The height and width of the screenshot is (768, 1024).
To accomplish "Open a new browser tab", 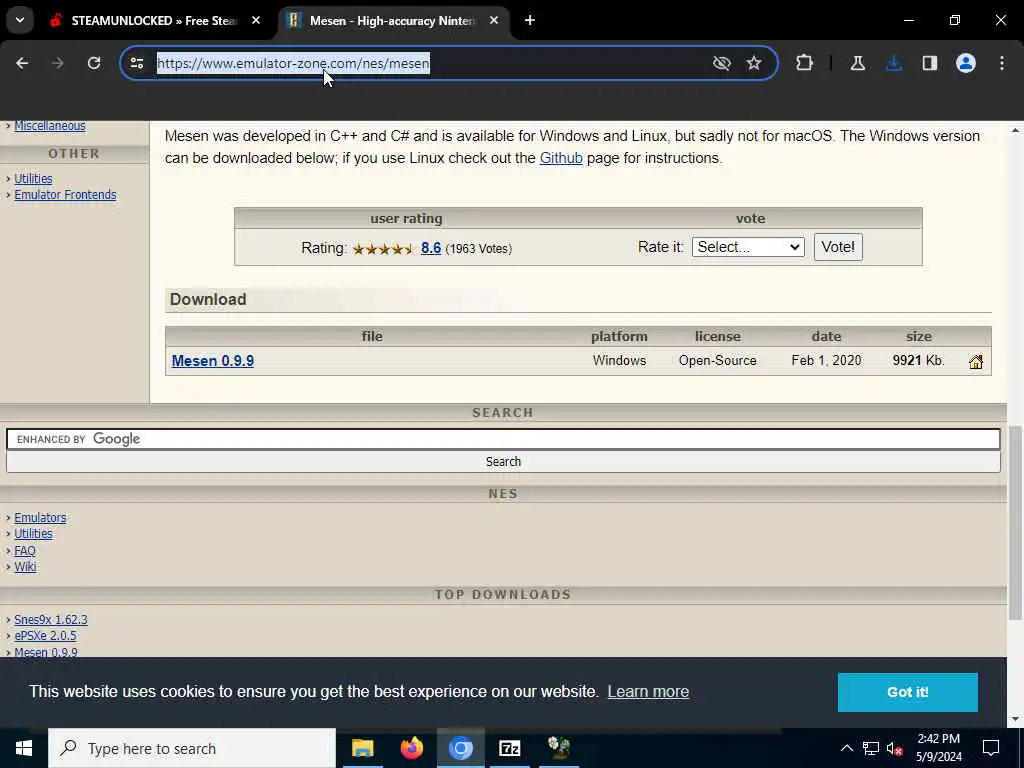I will (x=530, y=20).
